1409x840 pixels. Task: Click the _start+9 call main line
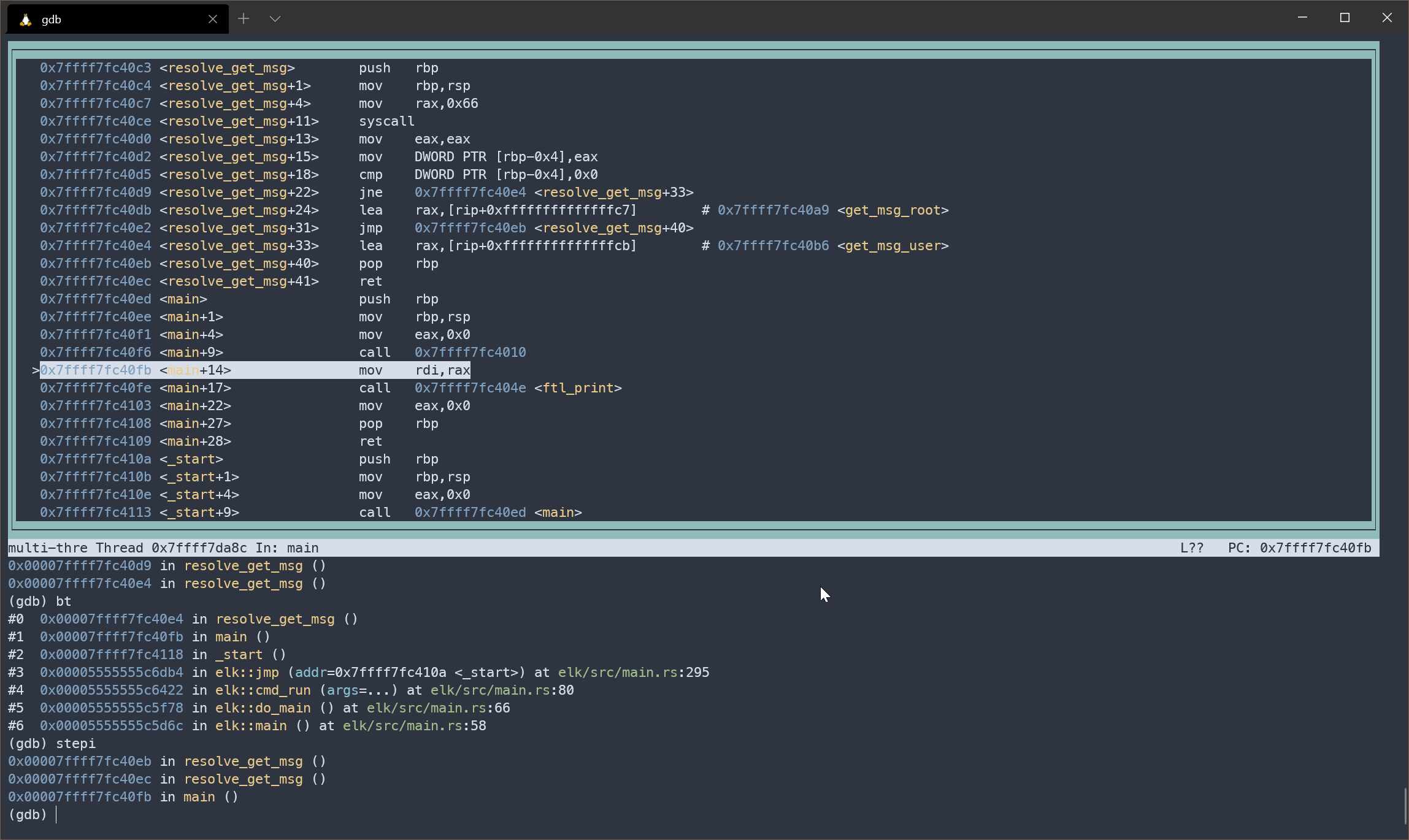pos(310,513)
